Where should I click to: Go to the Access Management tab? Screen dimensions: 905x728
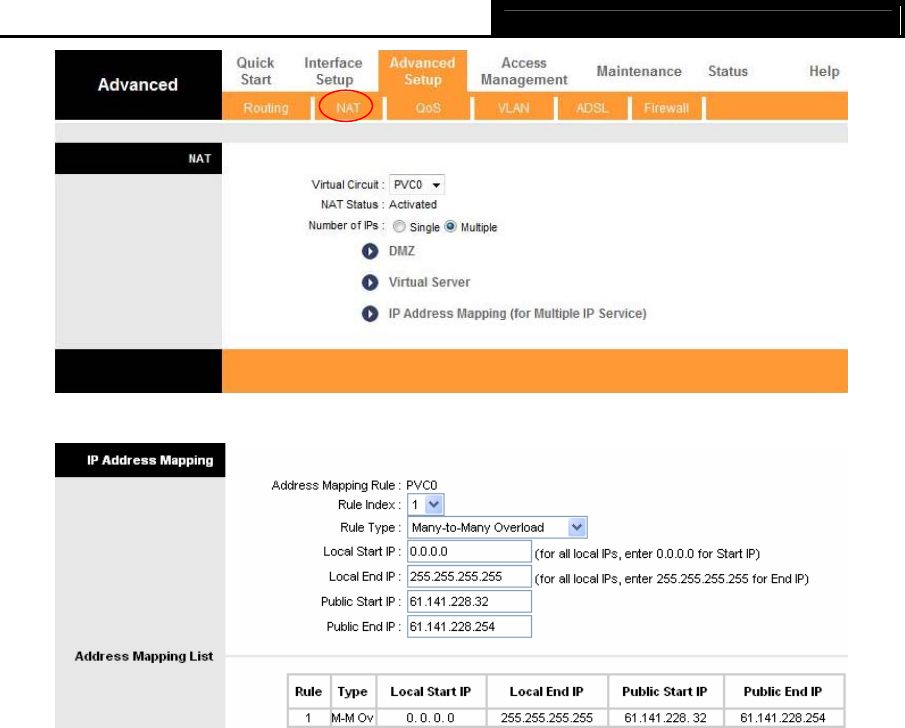coord(523,71)
